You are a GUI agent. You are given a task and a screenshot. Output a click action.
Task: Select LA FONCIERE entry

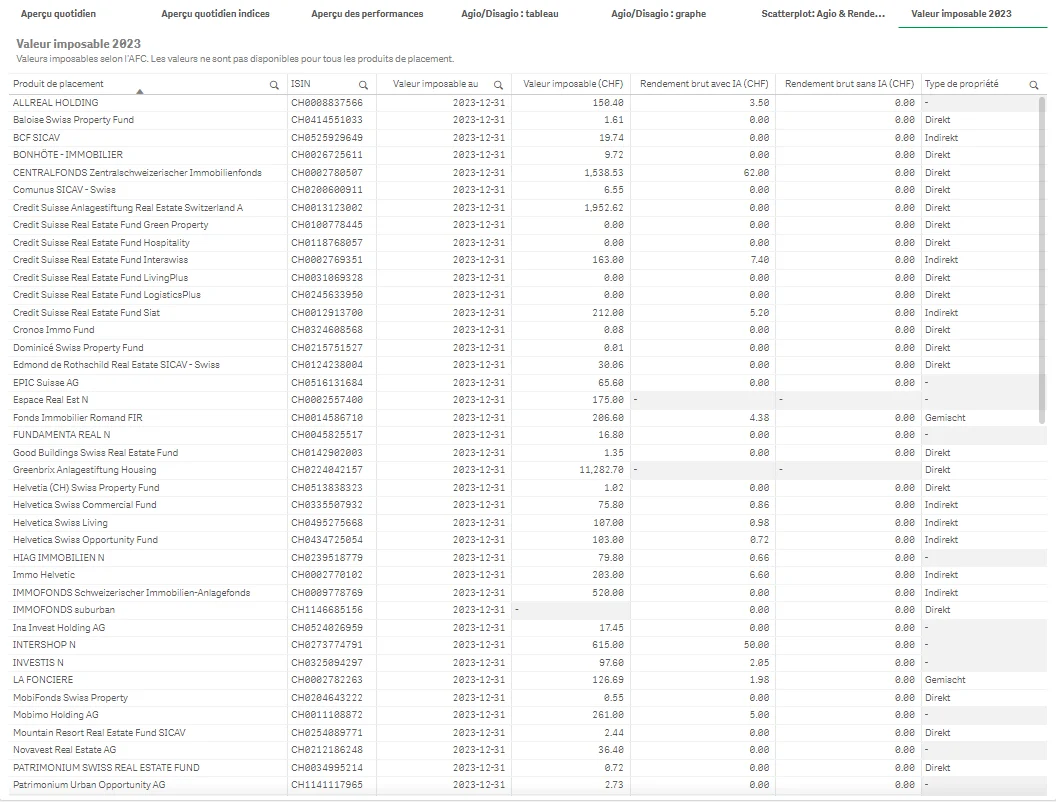pos(43,680)
